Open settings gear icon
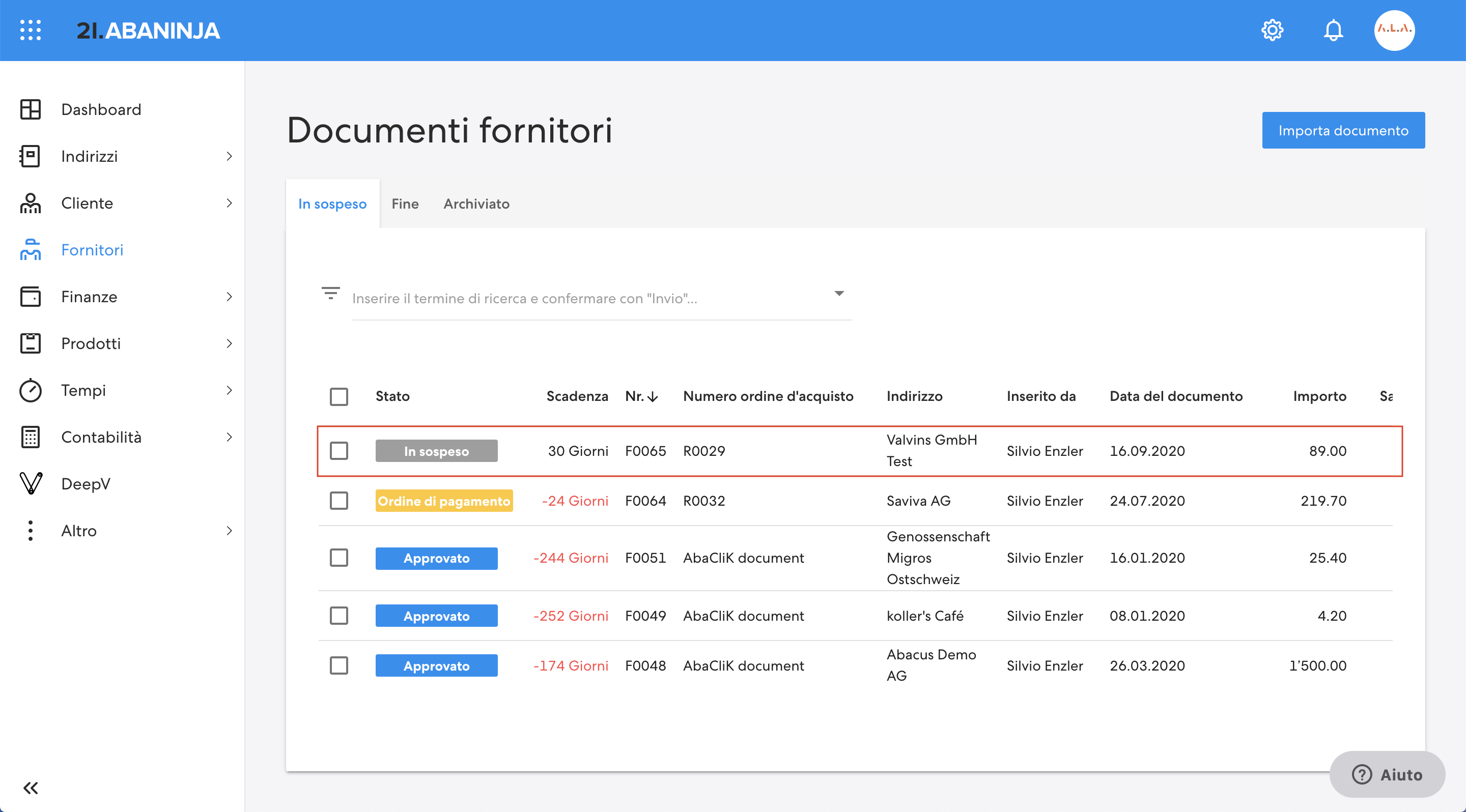The image size is (1466, 812). click(1272, 30)
